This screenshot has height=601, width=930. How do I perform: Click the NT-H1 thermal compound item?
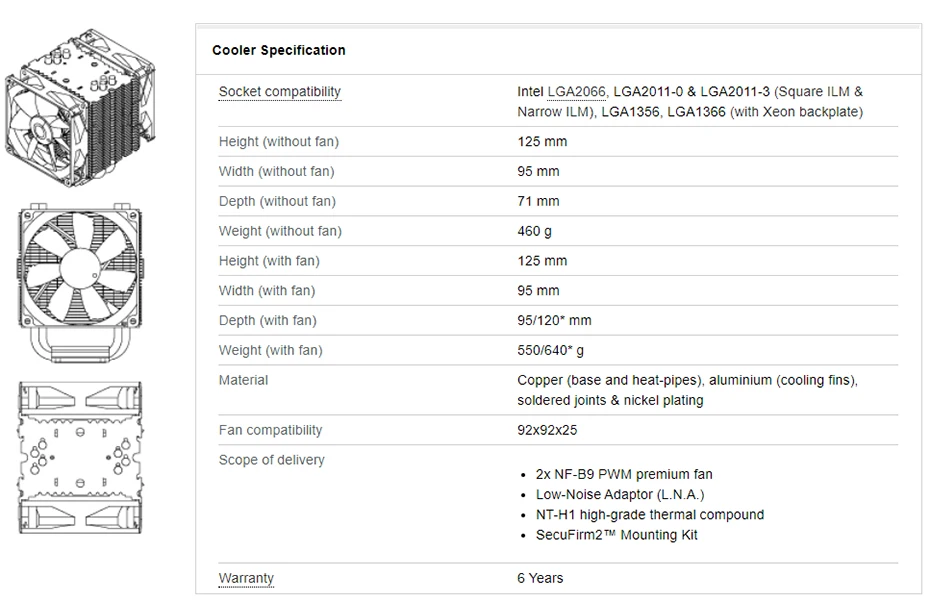[x=649, y=514]
